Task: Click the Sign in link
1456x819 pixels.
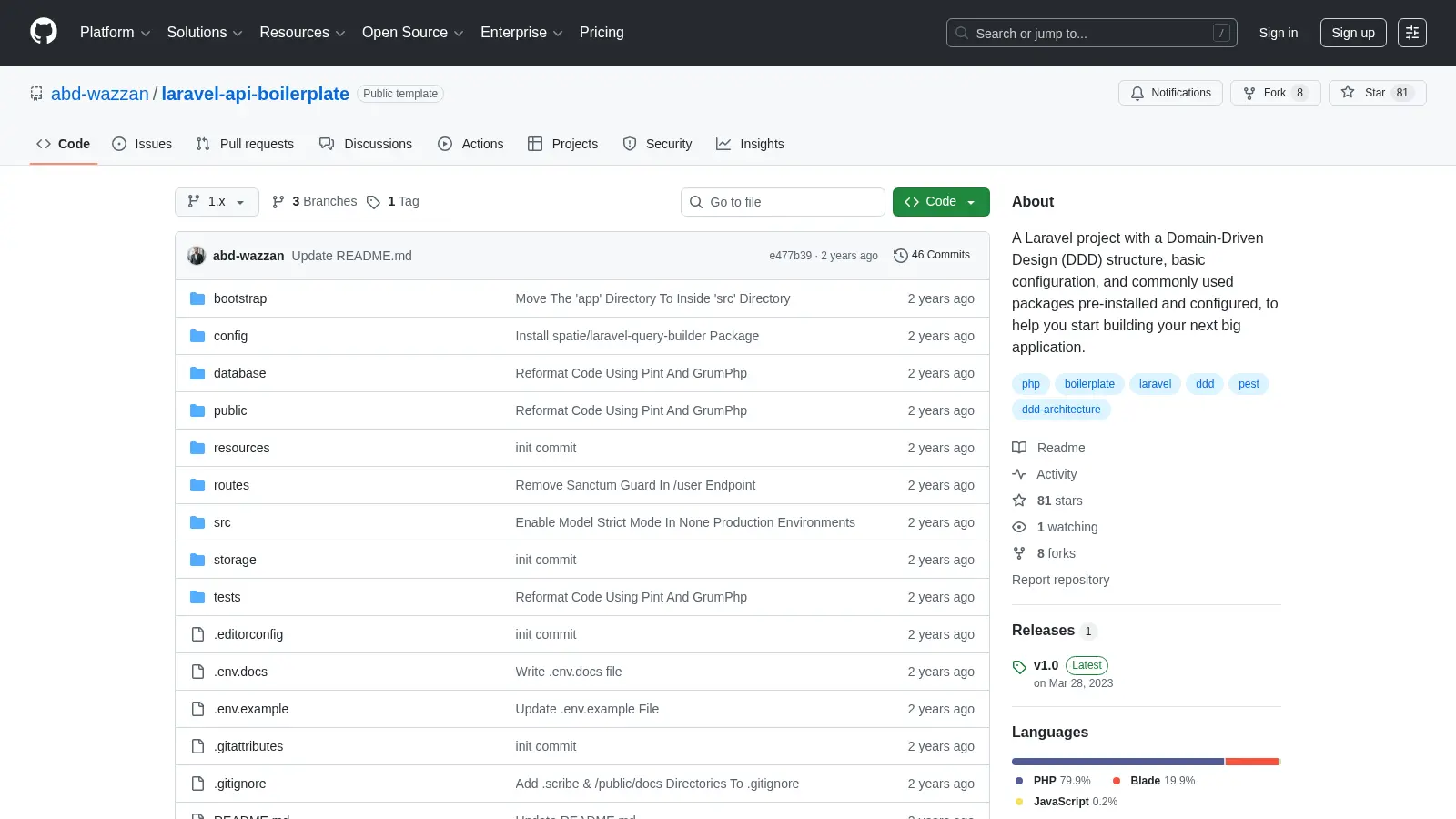Action: click(1279, 33)
